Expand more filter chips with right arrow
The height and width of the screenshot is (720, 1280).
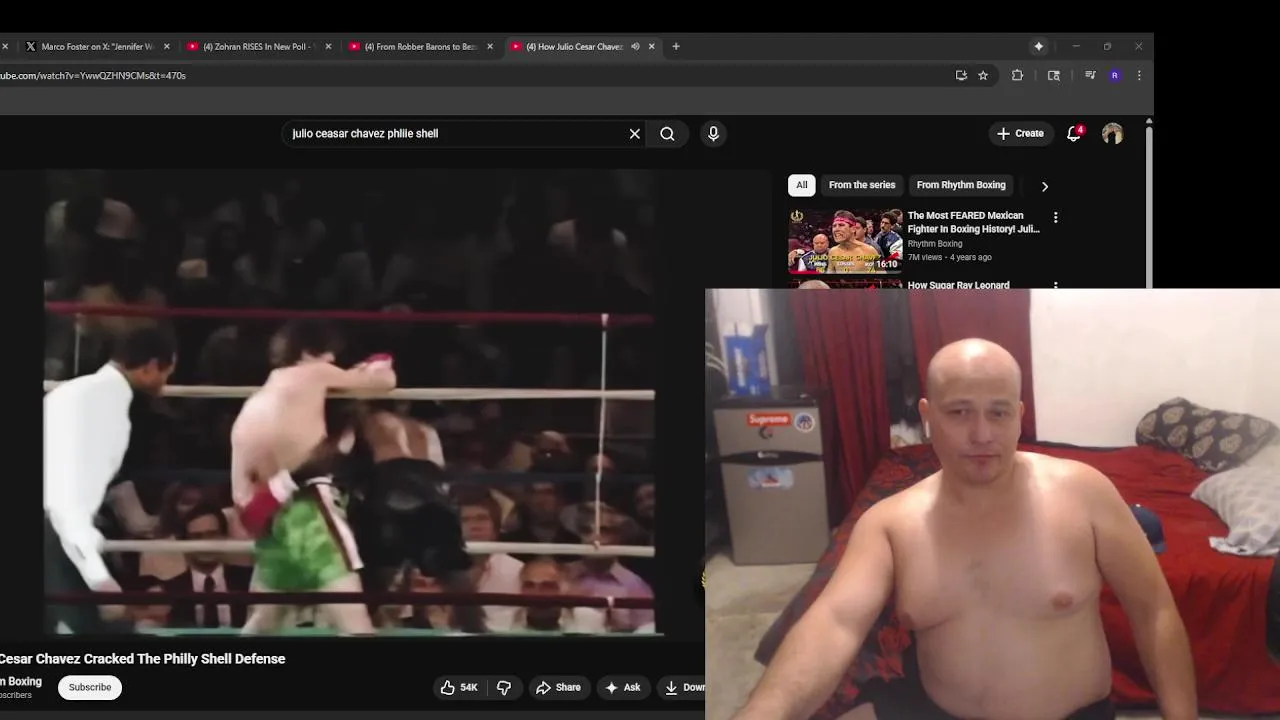point(1045,186)
